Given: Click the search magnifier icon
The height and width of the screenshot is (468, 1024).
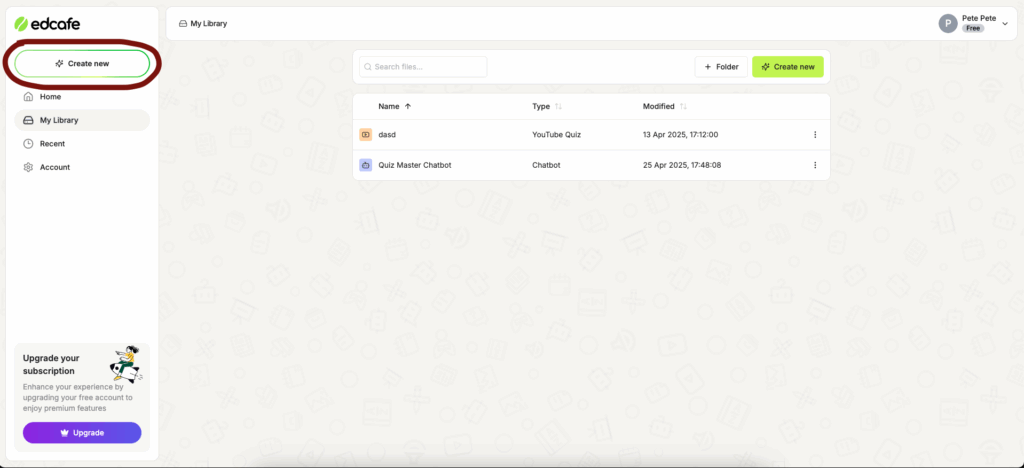Looking at the screenshot, I should (x=368, y=67).
